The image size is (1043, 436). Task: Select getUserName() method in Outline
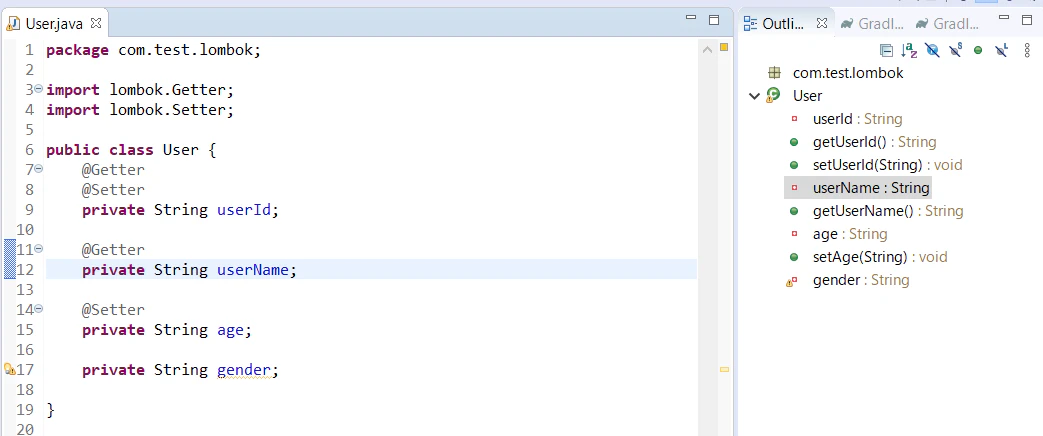click(887, 211)
